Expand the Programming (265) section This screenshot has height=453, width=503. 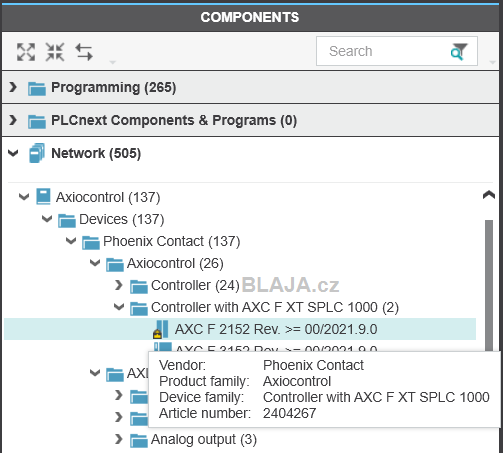click(x=13, y=87)
